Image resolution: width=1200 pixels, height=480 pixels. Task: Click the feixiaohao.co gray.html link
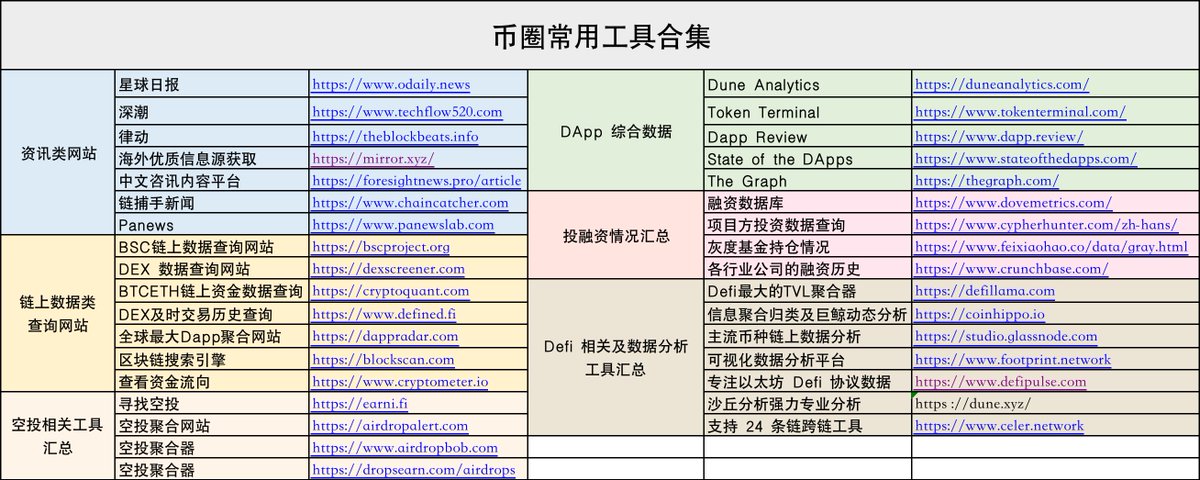[x=1051, y=247]
